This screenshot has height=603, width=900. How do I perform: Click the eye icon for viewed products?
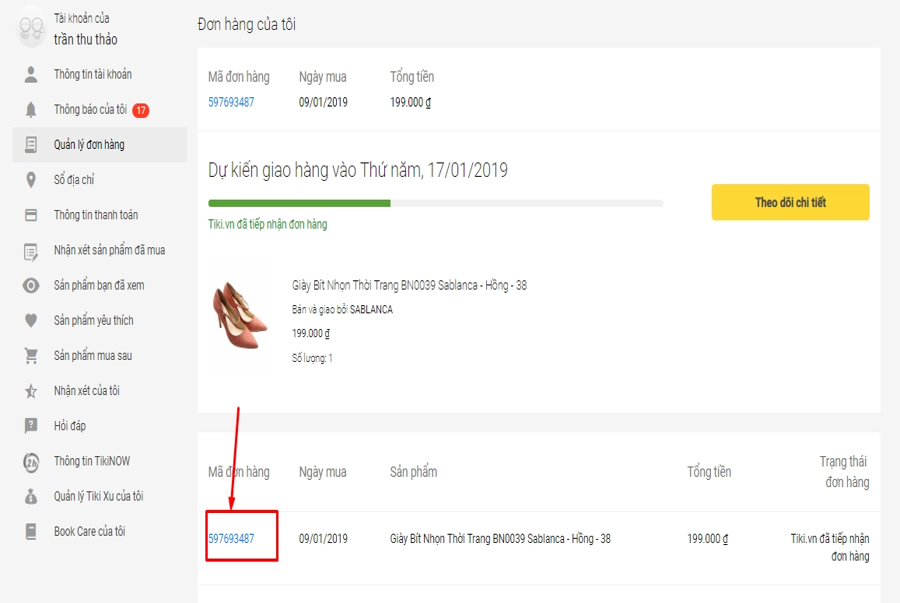coord(31,285)
